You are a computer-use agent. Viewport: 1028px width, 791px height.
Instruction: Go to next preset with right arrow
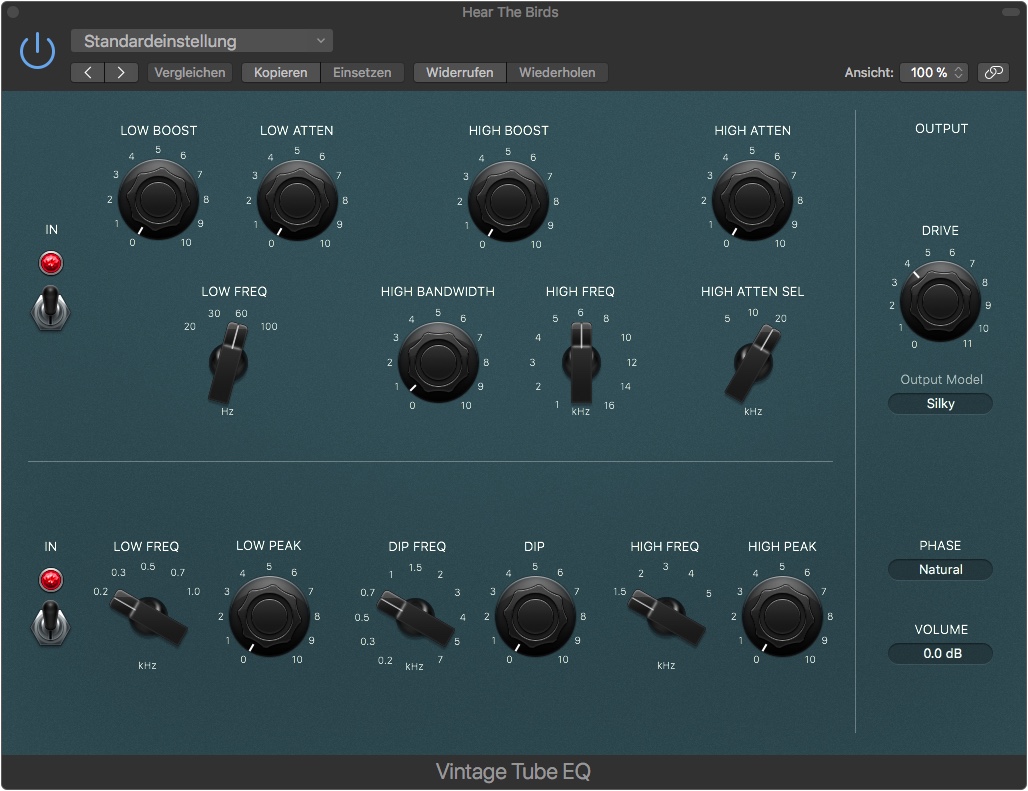[x=121, y=73]
